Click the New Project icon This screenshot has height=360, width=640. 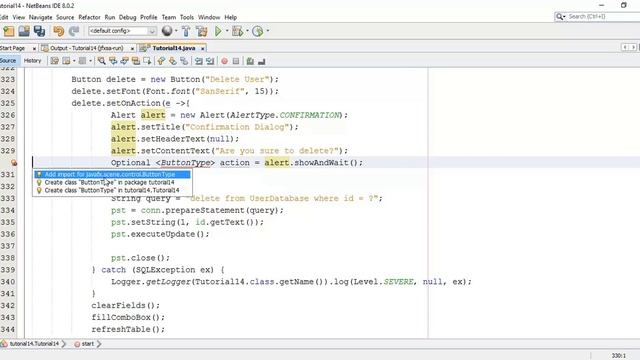click(9, 31)
